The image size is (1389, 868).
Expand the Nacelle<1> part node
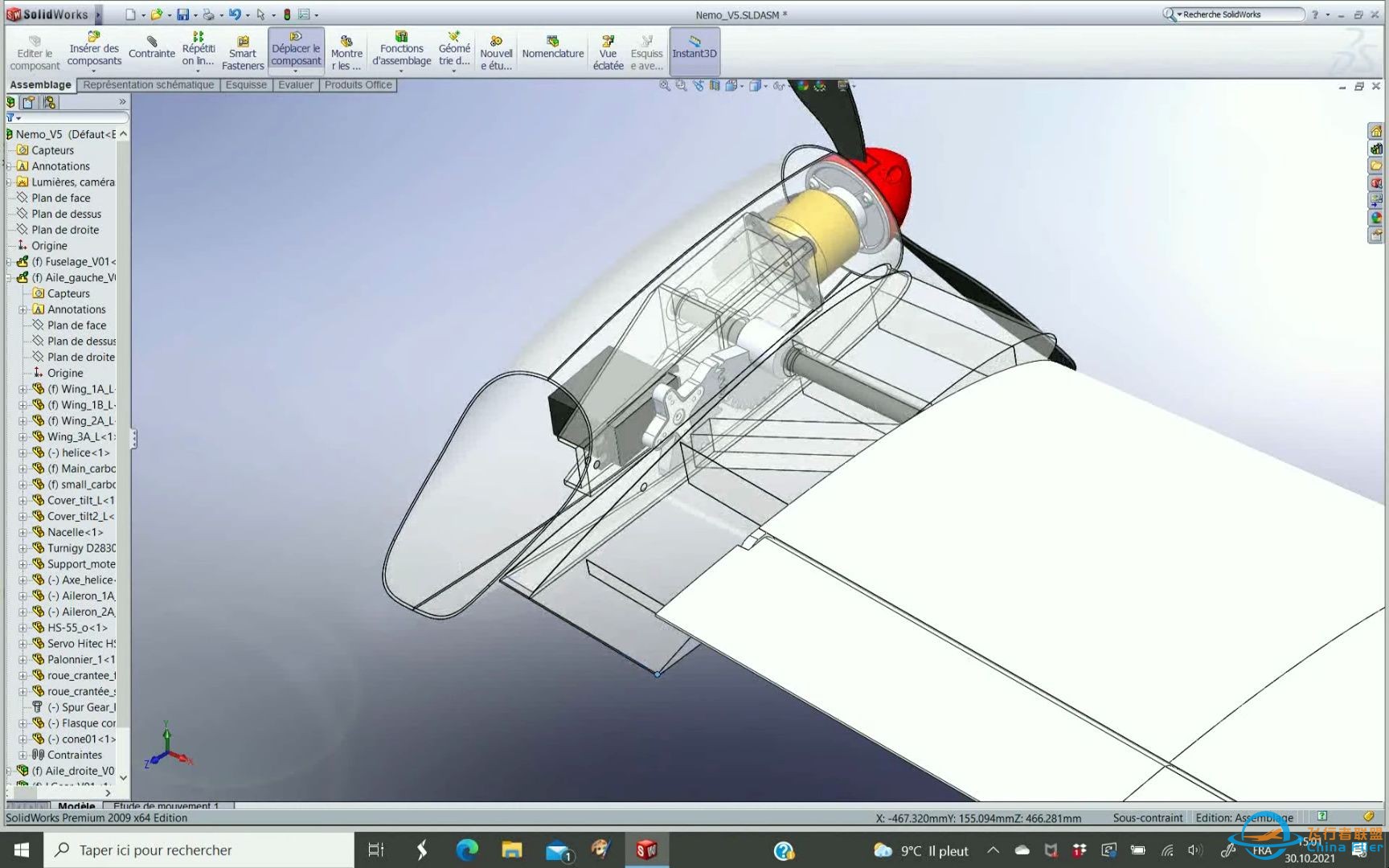point(23,532)
